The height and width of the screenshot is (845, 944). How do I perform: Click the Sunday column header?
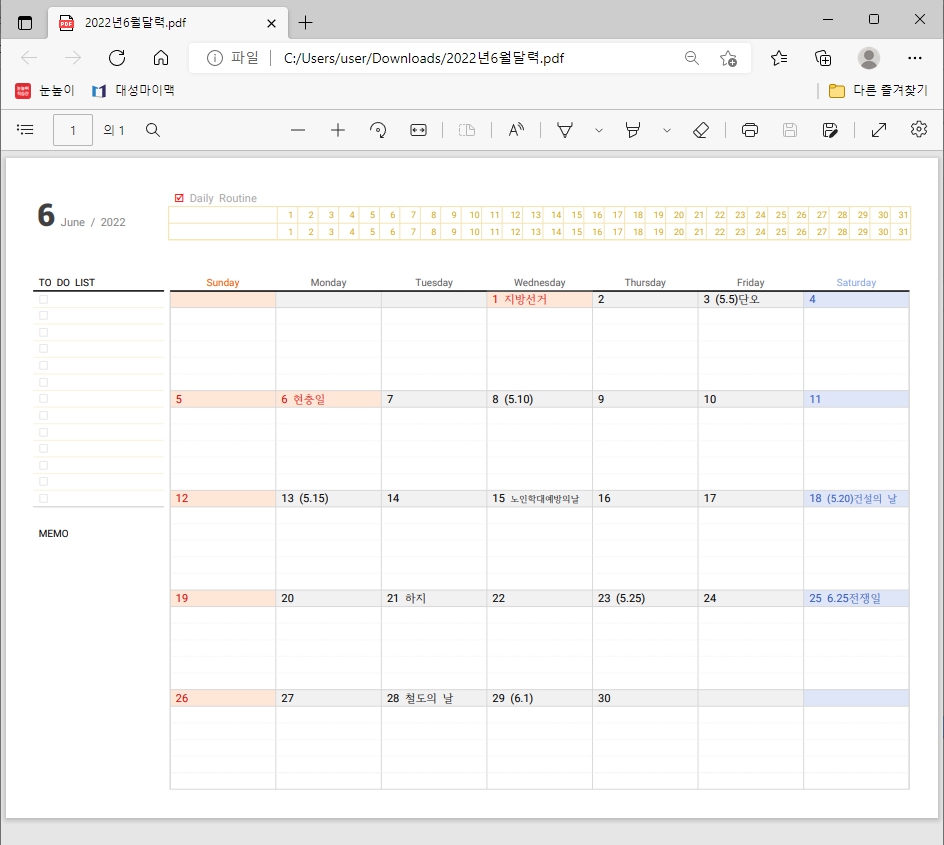pyautogui.click(x=223, y=283)
